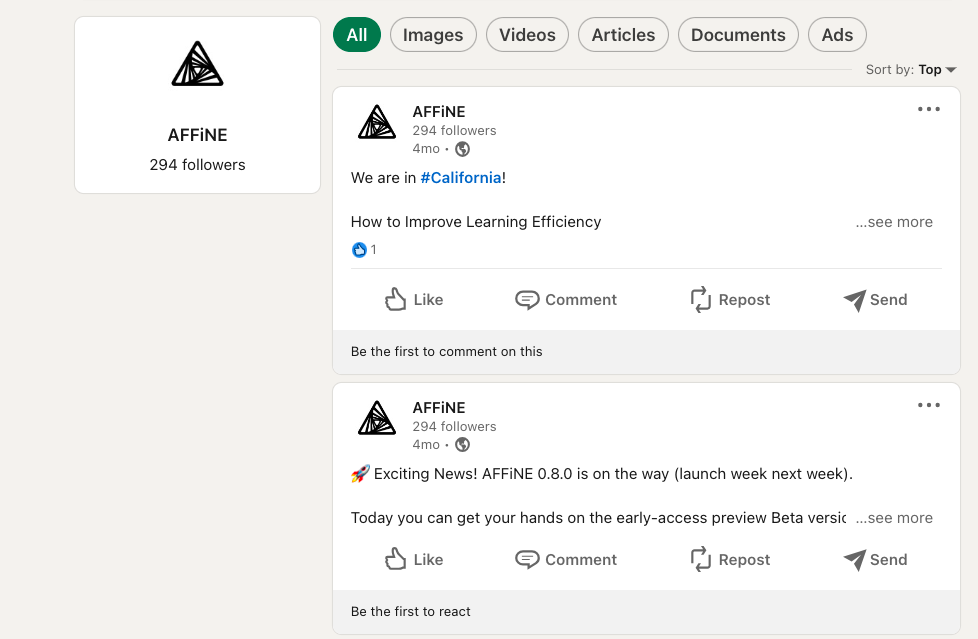Open the Documents filter
Image resolution: width=978 pixels, height=639 pixels.
738,35
